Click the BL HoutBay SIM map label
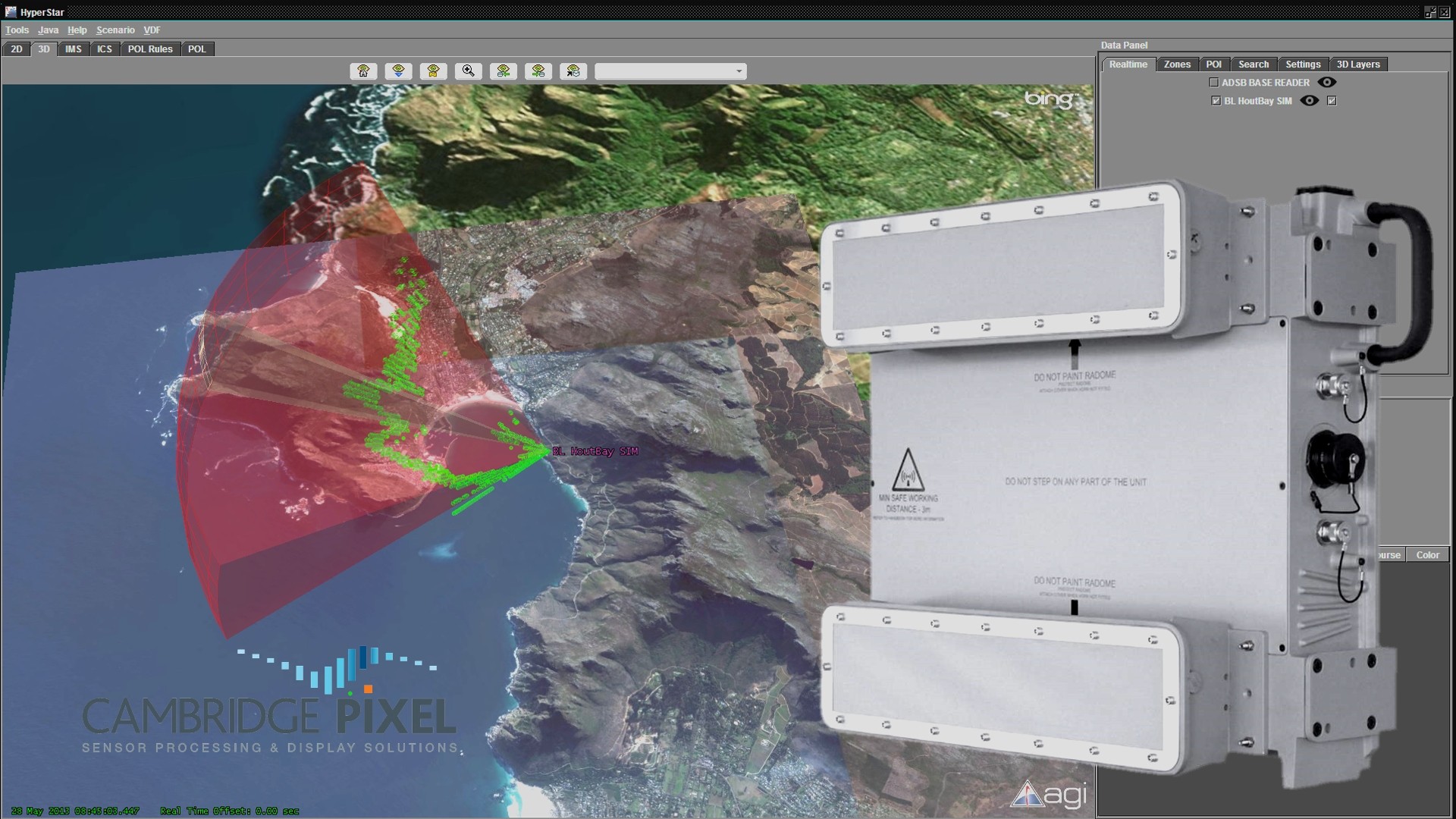Viewport: 1456px width, 819px height. pyautogui.click(x=595, y=451)
